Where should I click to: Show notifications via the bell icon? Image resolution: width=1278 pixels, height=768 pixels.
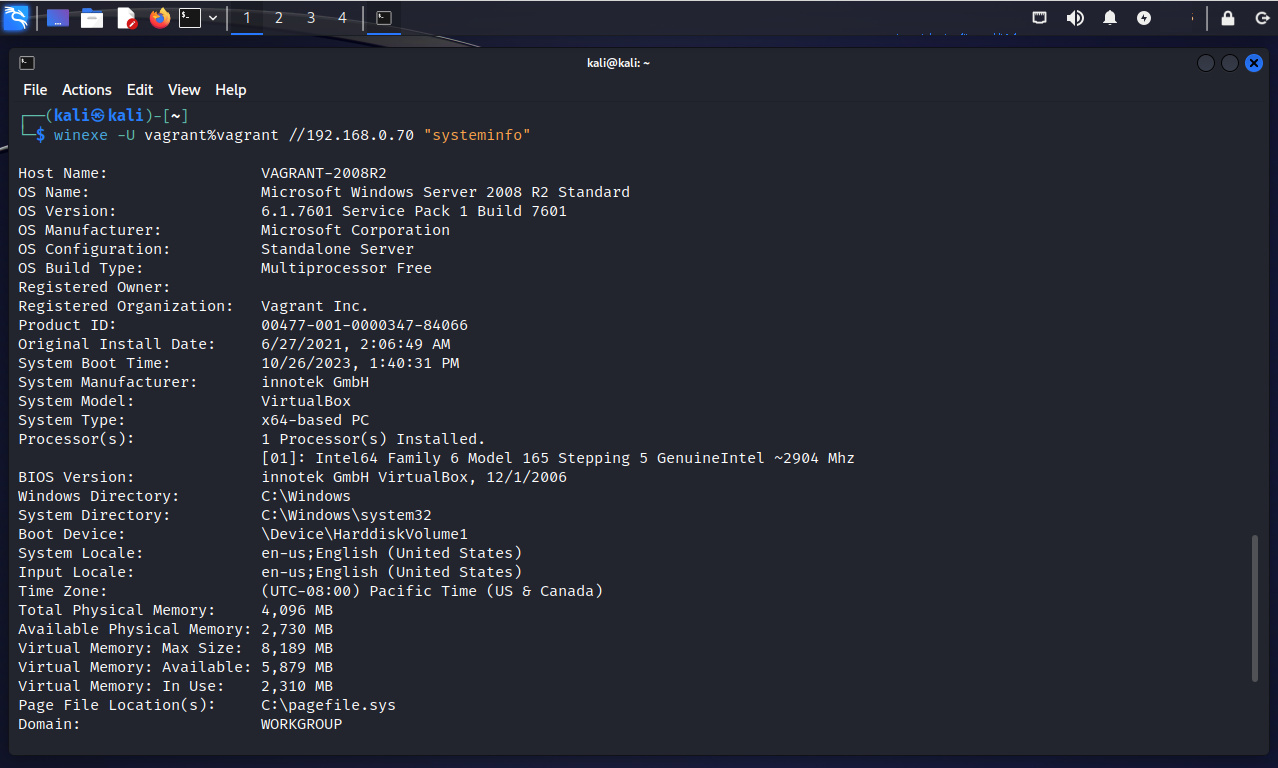1110,18
